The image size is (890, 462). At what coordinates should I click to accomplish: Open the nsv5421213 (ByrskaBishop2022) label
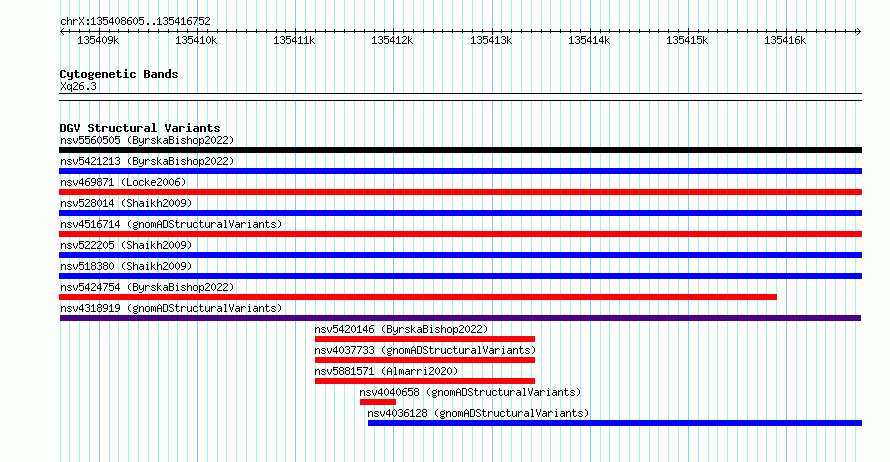click(147, 161)
